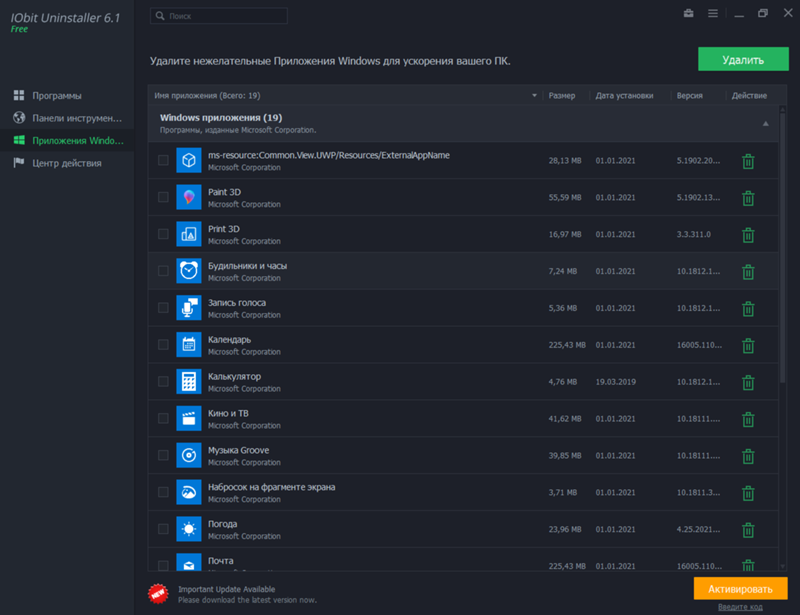This screenshot has width=800, height=615.
Task: Click the green Удалить button
Action: pos(743,59)
